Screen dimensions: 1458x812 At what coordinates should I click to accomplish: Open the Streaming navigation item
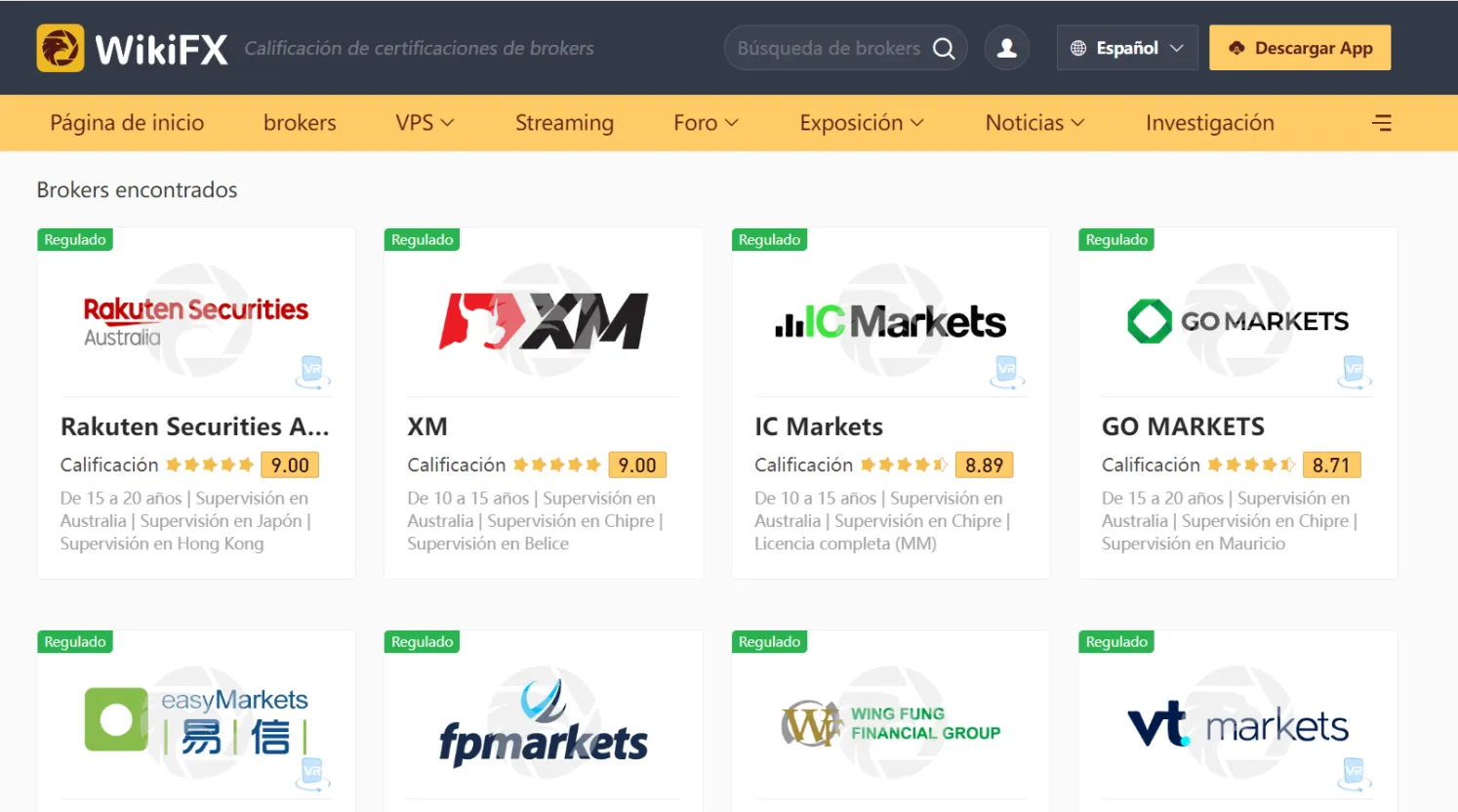point(564,123)
